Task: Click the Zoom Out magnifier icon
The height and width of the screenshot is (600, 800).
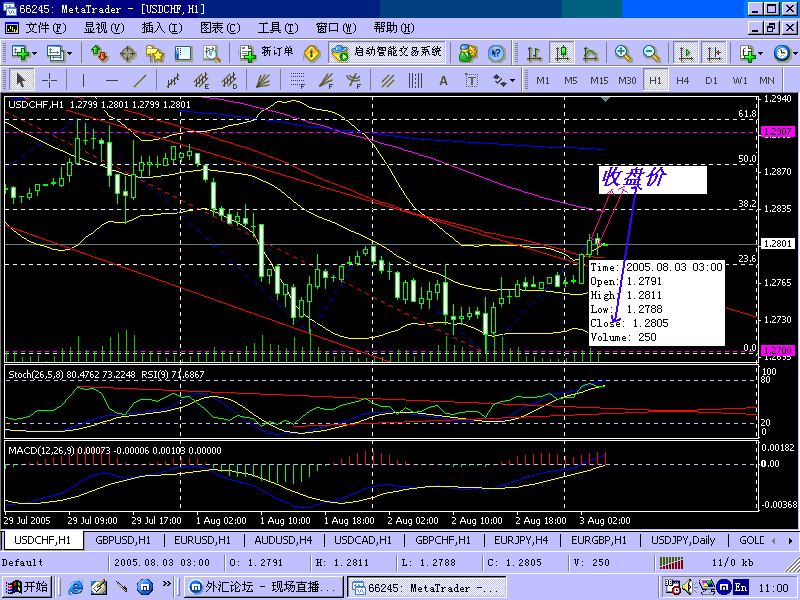Action: tap(651, 53)
